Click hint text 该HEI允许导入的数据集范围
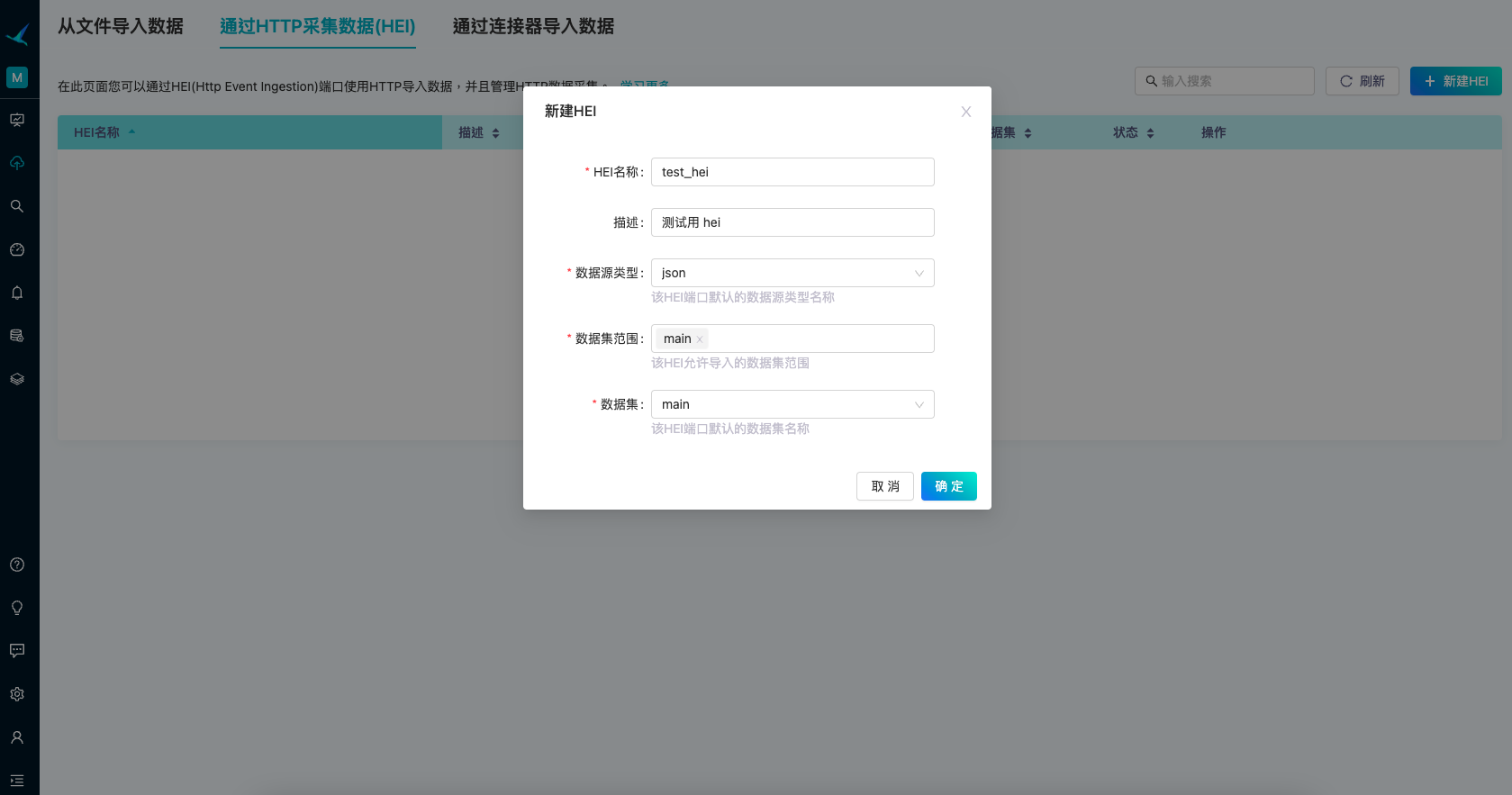This screenshot has height=795, width=1512. [x=730, y=363]
